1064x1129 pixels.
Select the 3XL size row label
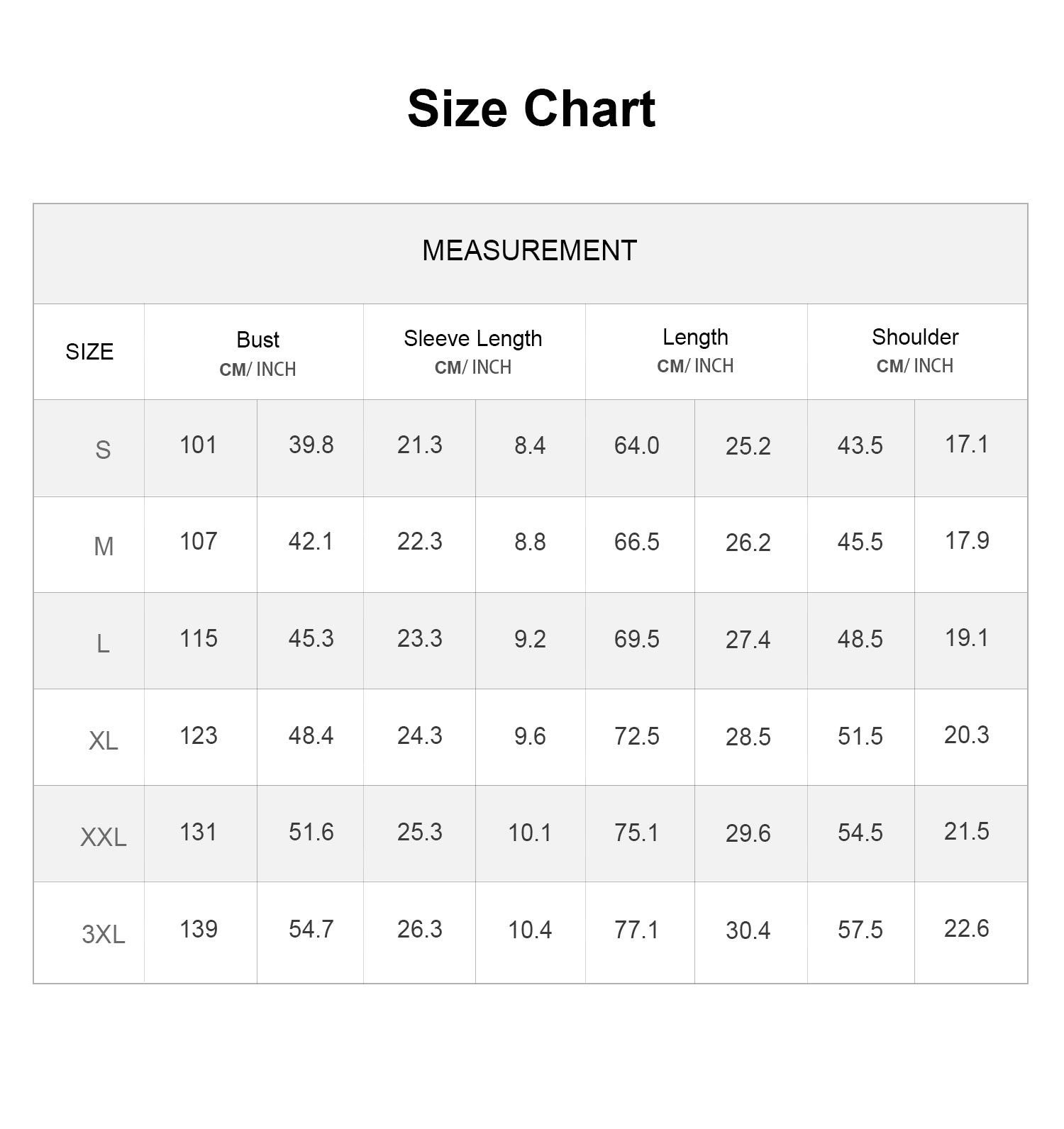(104, 934)
